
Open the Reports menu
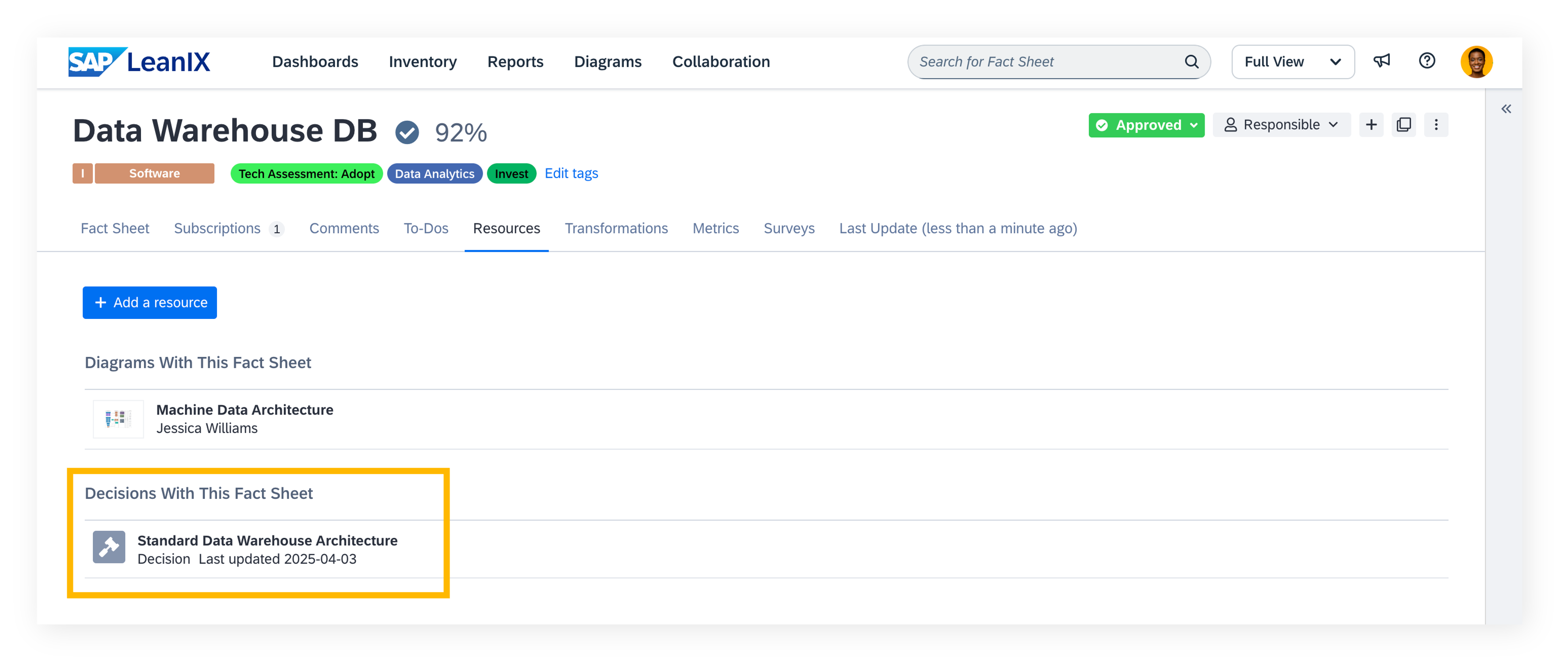click(x=515, y=61)
